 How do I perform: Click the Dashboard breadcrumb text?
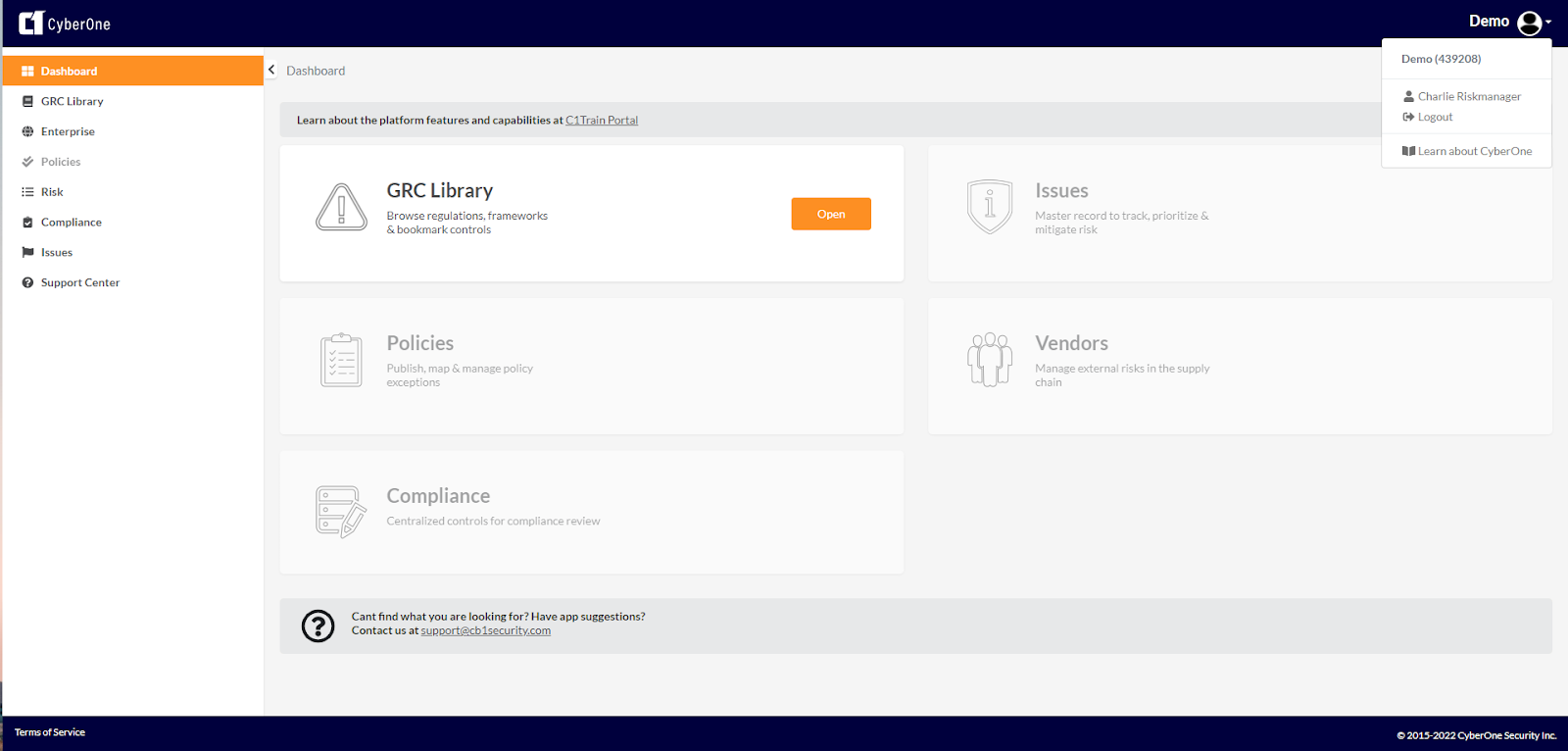click(x=316, y=71)
